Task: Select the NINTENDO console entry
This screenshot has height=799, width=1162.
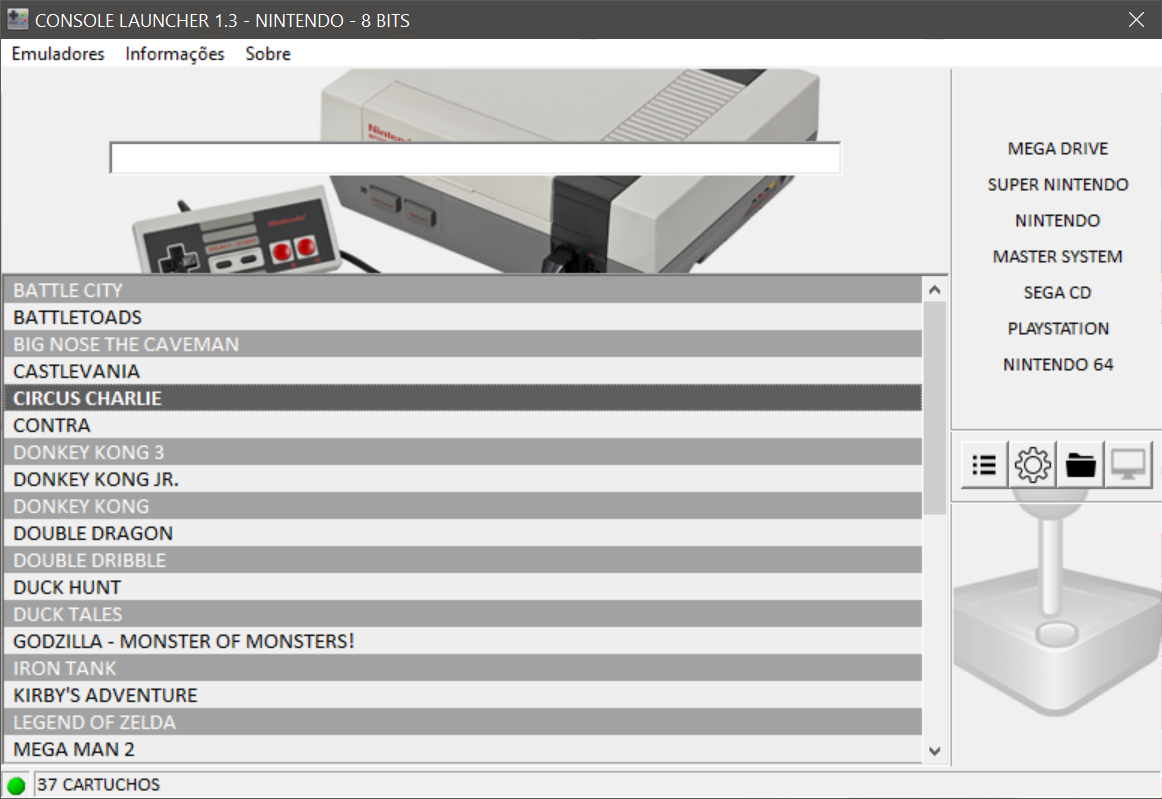Action: click(x=1058, y=221)
